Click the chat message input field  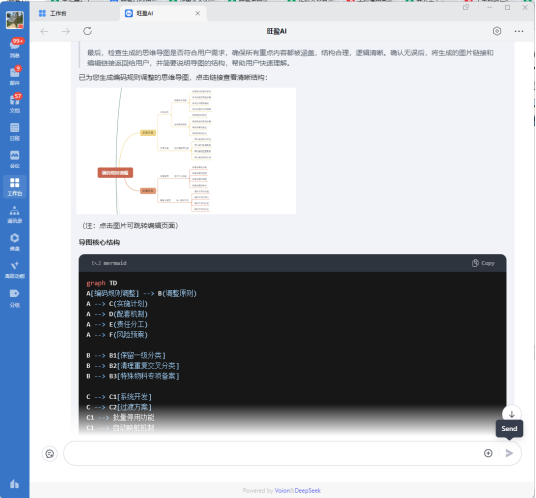tap(272, 453)
